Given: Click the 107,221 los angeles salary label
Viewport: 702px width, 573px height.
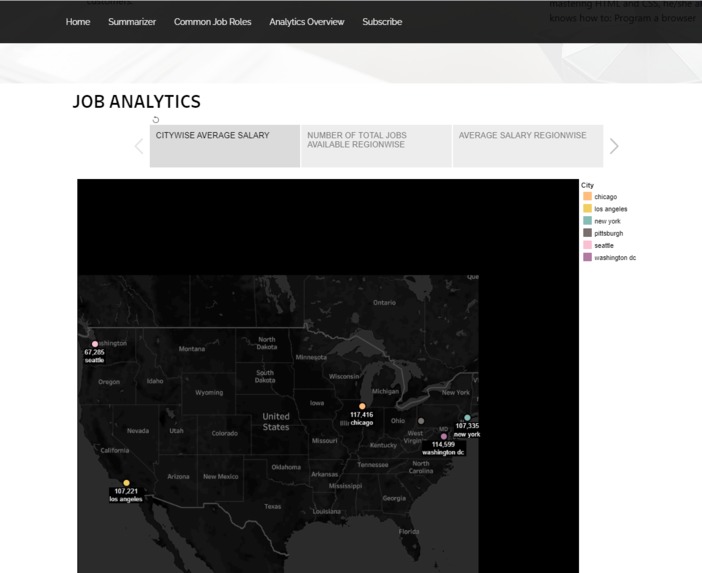Looking at the screenshot, I should pos(126,495).
